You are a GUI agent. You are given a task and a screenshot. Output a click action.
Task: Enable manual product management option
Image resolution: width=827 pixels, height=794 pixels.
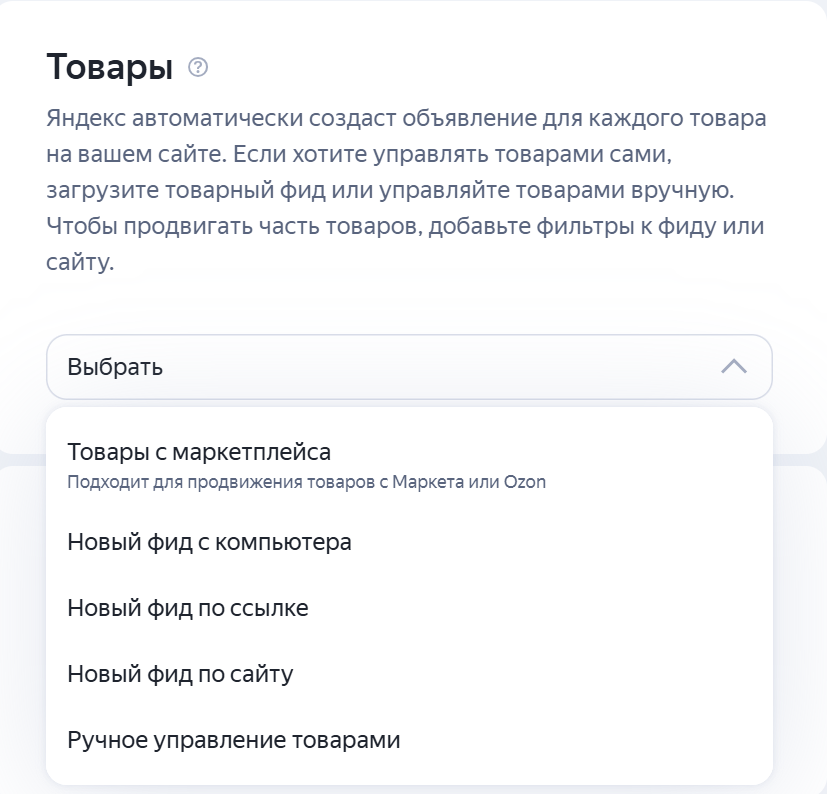pyautogui.click(x=232, y=740)
